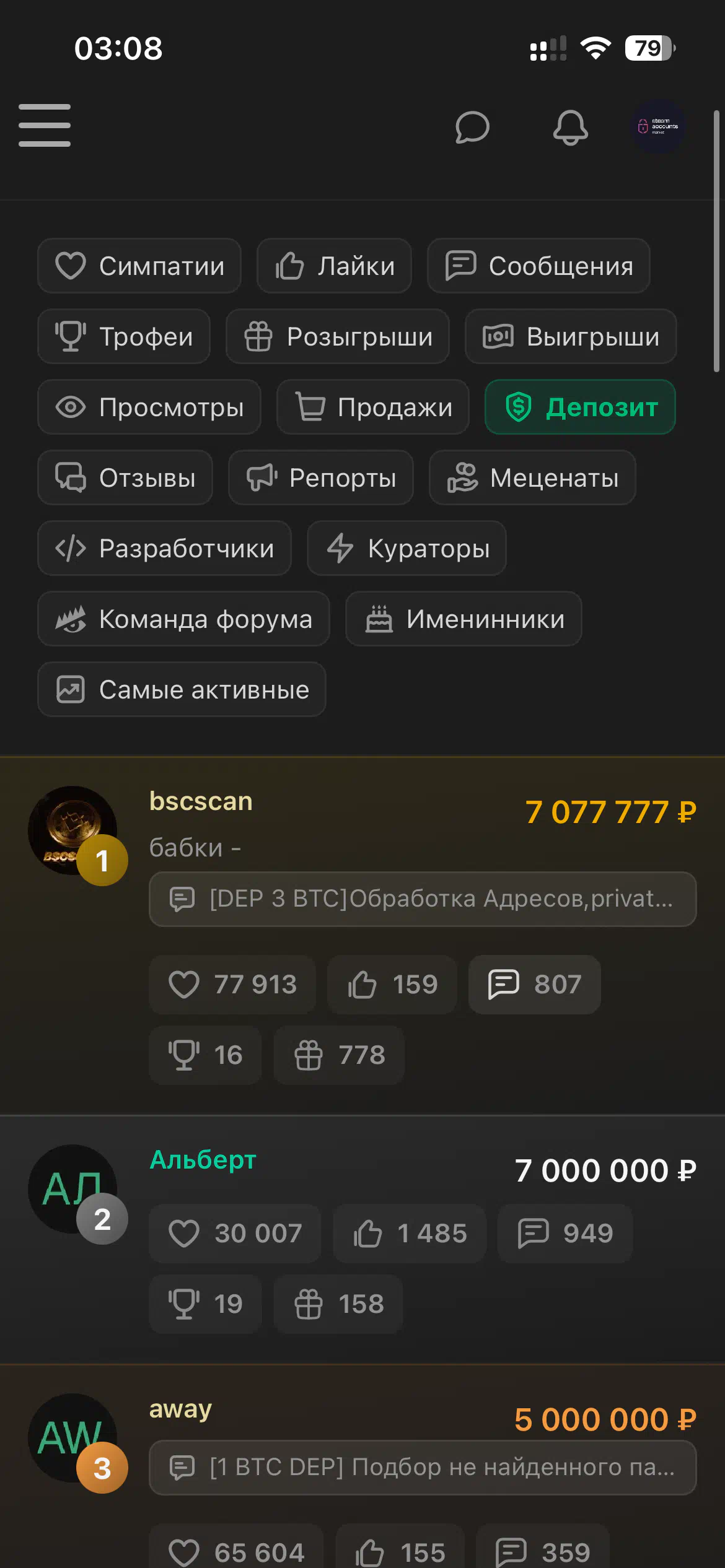Click the bscscan avatar thumbnail
The width and height of the screenshot is (725, 1568).
(x=72, y=830)
